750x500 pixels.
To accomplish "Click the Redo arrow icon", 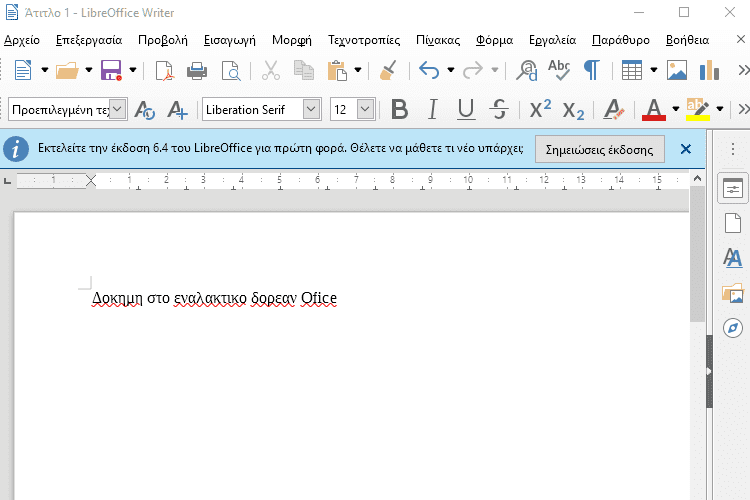I will pyautogui.click(x=473, y=70).
